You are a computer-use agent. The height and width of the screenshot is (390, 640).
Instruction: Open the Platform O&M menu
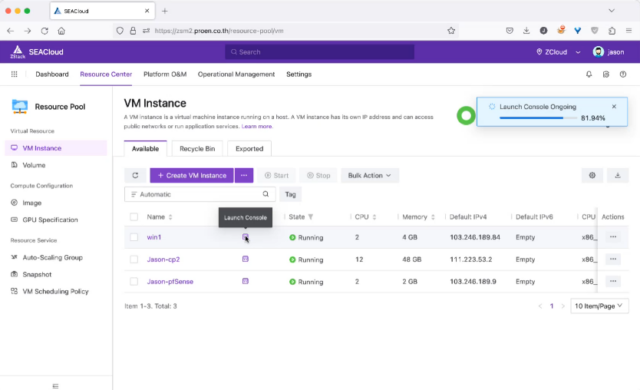[165, 74]
